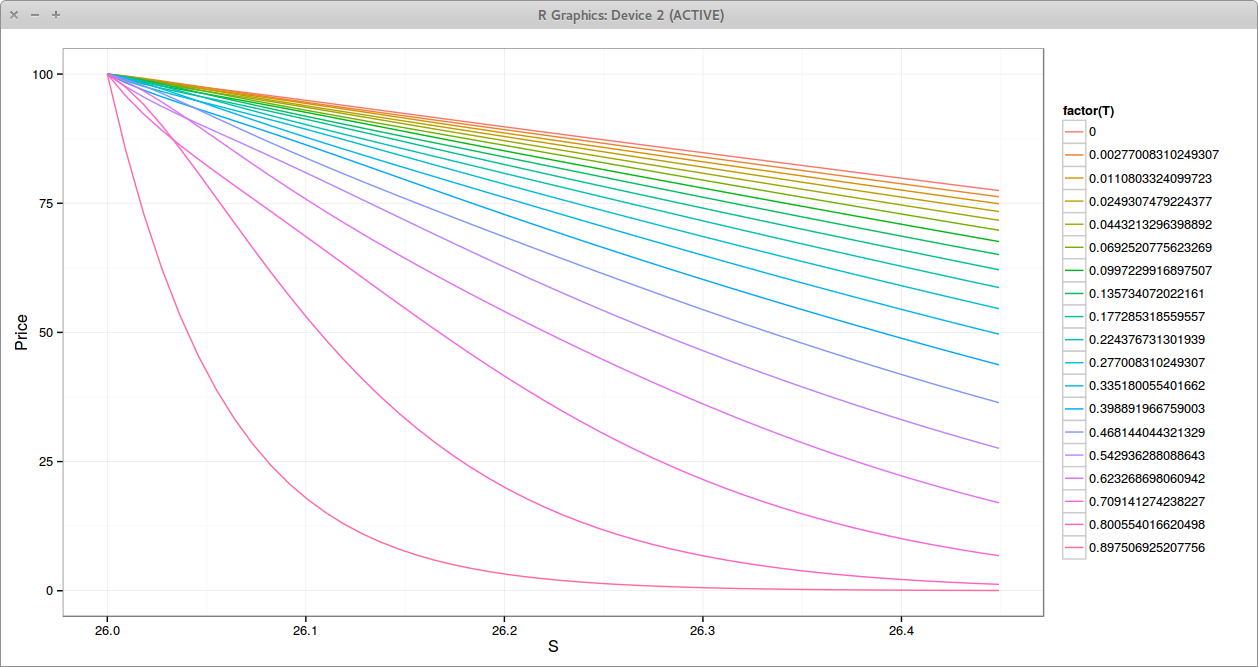Click x-axis tick label '26.2'
This screenshot has width=1258, height=667.
coord(504,631)
